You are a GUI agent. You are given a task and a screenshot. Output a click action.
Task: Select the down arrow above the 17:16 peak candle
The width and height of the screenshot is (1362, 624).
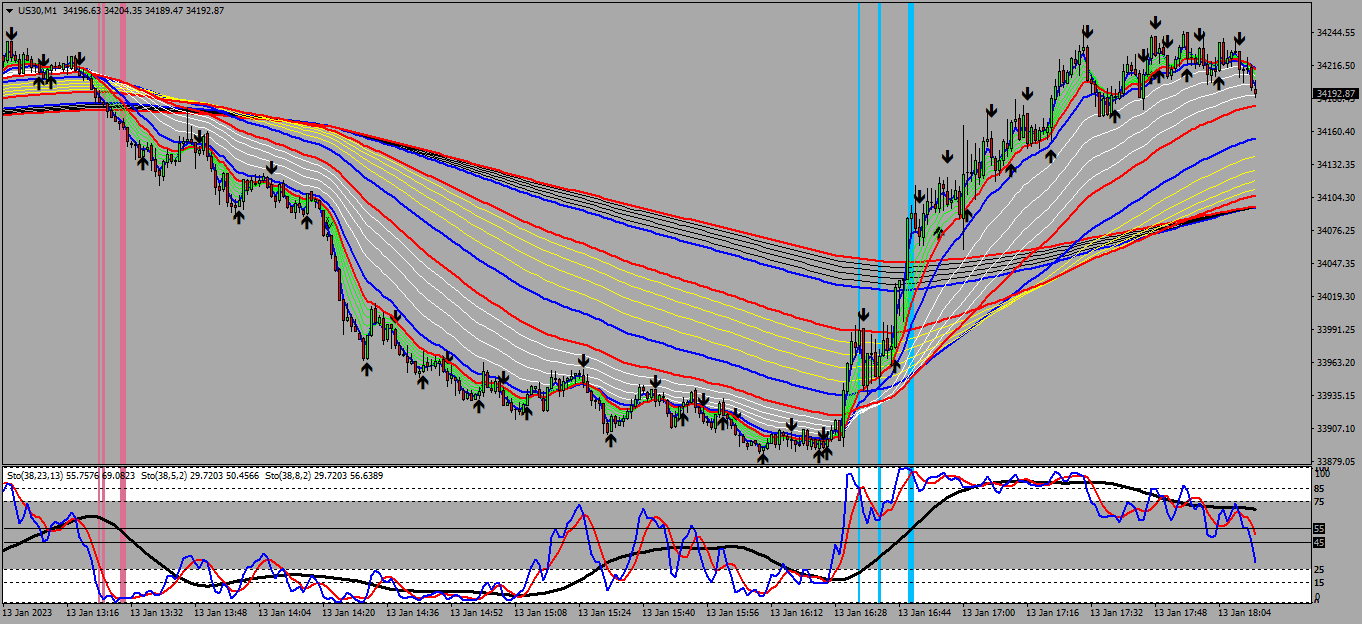1087,32
